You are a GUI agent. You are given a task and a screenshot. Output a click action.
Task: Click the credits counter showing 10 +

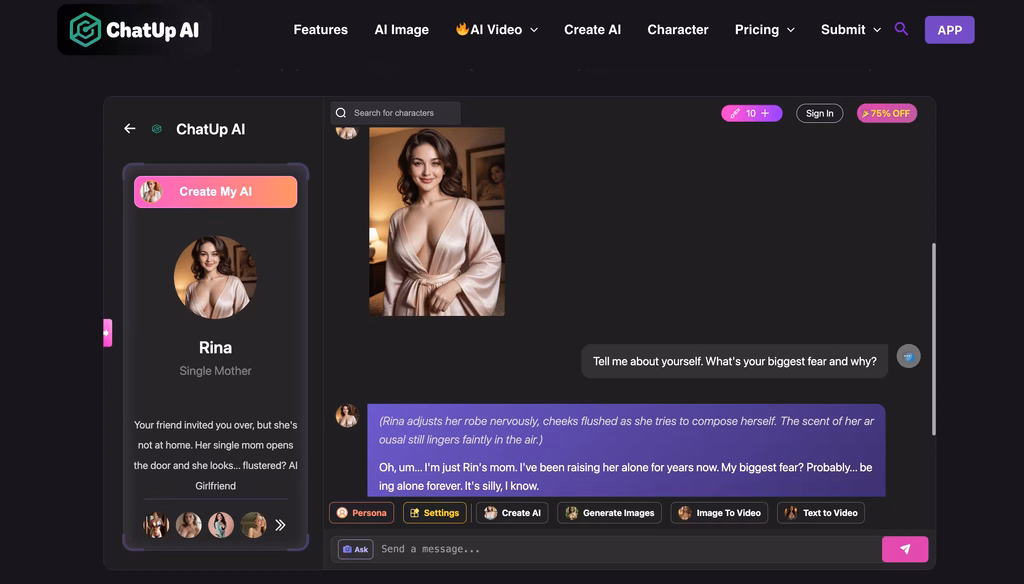[x=752, y=114]
